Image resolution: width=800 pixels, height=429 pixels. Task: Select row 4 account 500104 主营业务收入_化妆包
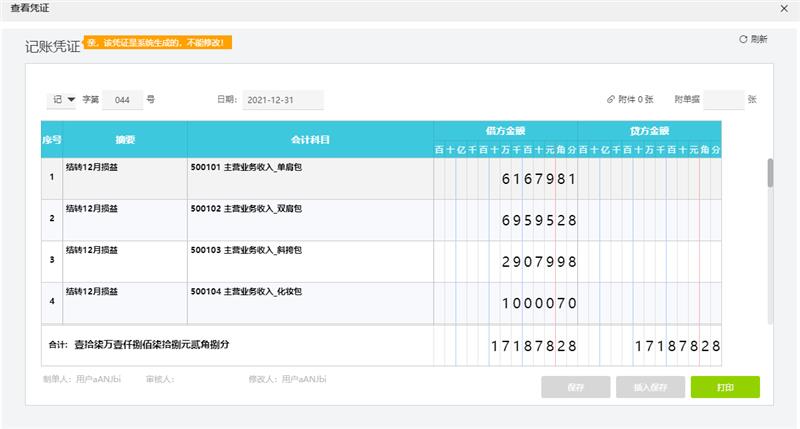point(246,292)
